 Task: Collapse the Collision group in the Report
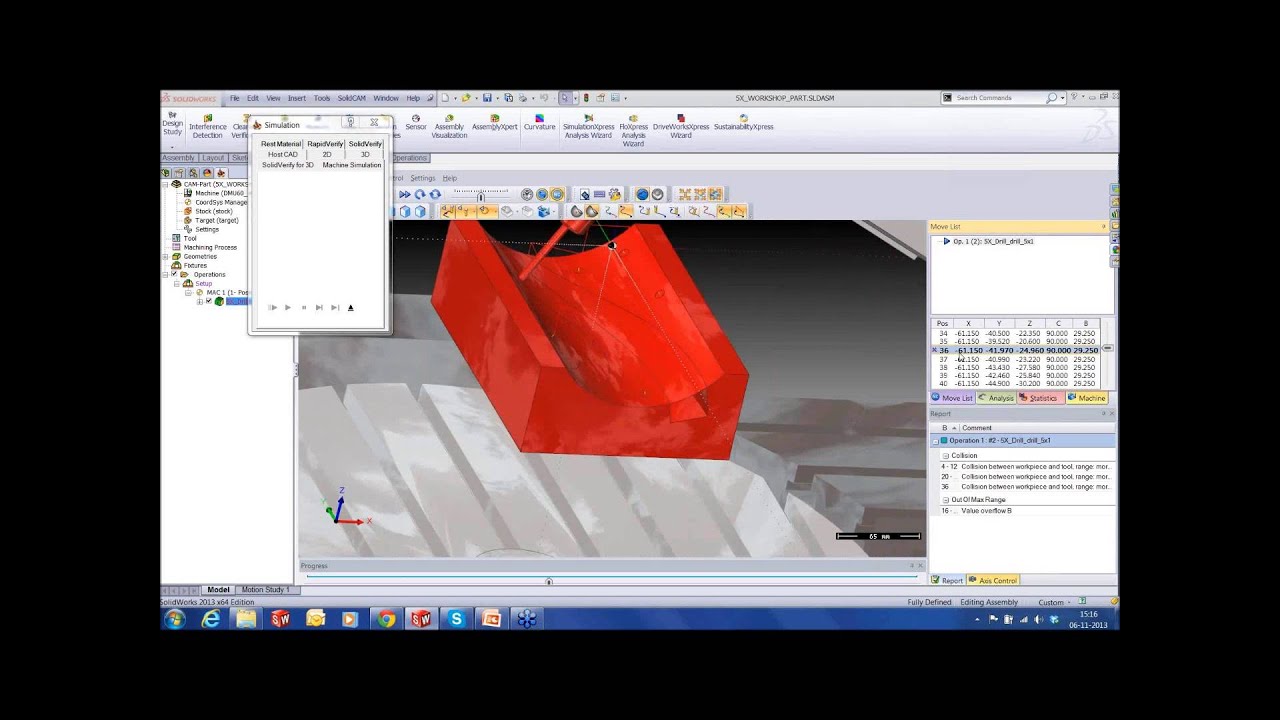point(945,455)
